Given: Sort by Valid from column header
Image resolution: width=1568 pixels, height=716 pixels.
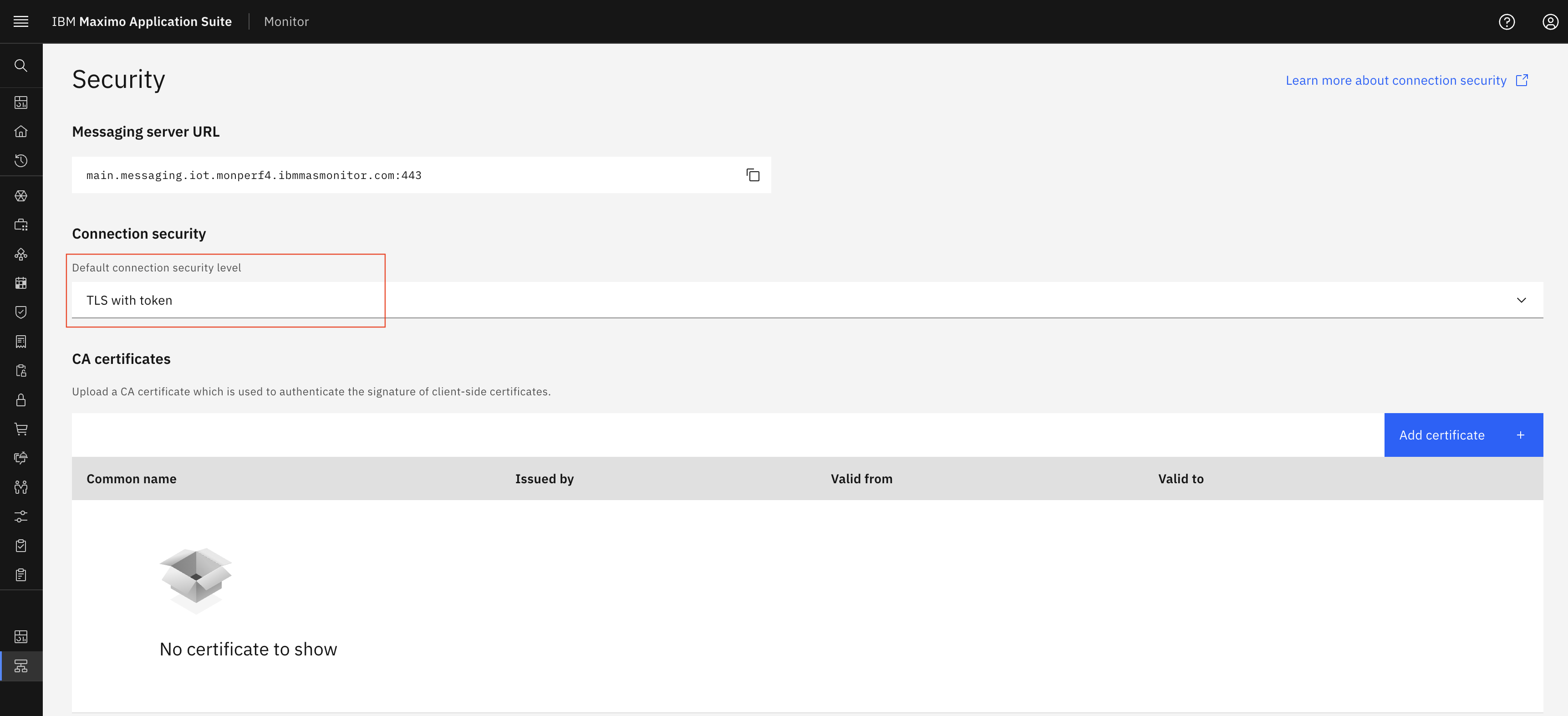Looking at the screenshot, I should [861, 479].
